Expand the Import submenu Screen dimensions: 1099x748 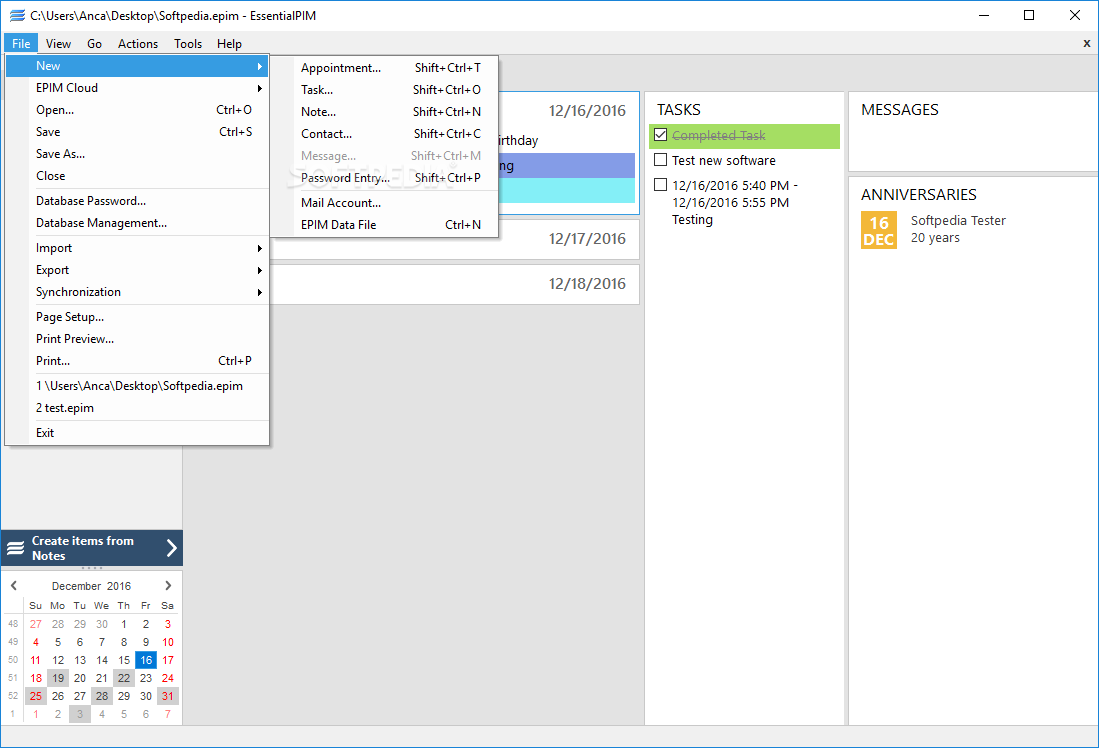click(137, 247)
